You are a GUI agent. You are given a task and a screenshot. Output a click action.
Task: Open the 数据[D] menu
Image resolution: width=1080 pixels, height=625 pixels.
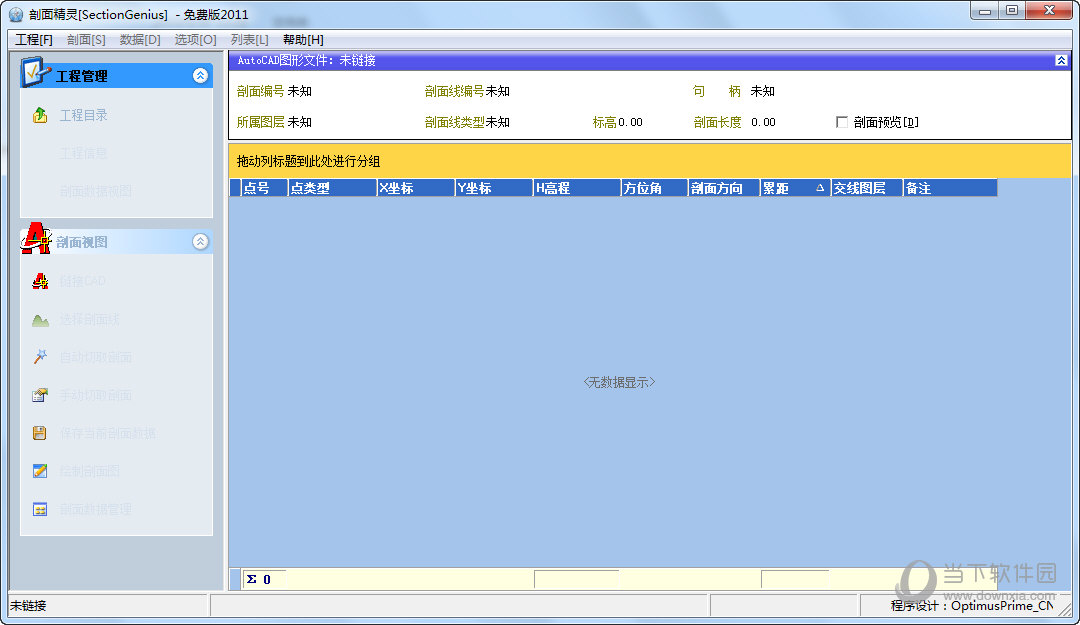point(140,40)
